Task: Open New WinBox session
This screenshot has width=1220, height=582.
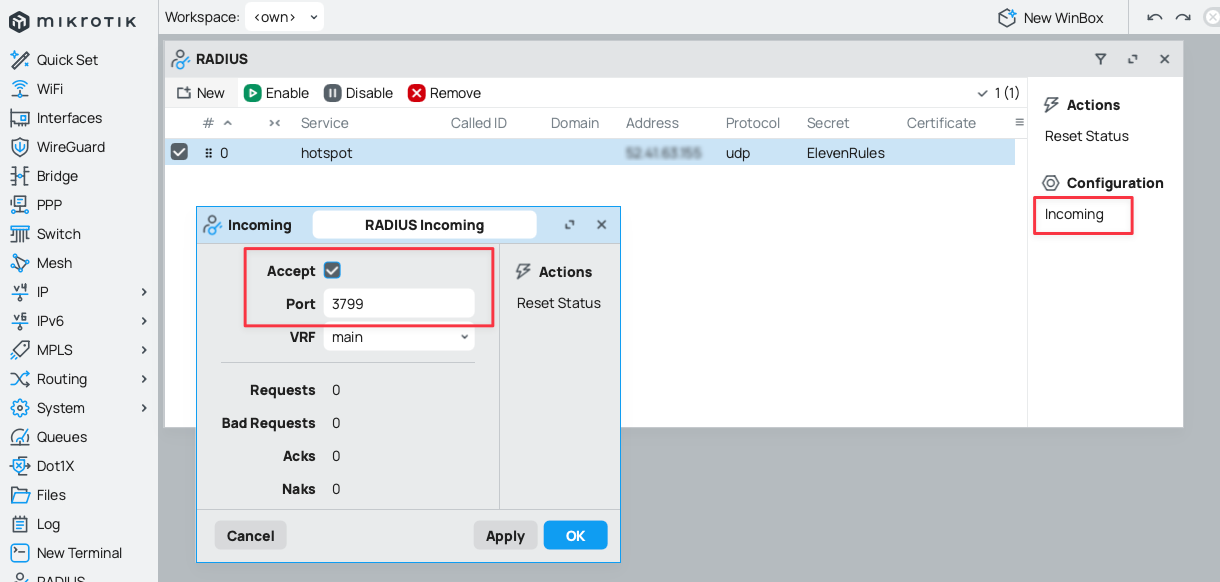Action: tap(1051, 17)
